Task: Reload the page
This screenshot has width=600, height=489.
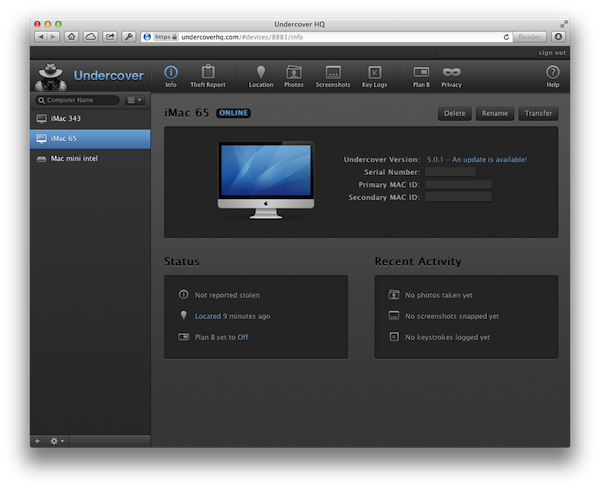Action: click(x=506, y=37)
